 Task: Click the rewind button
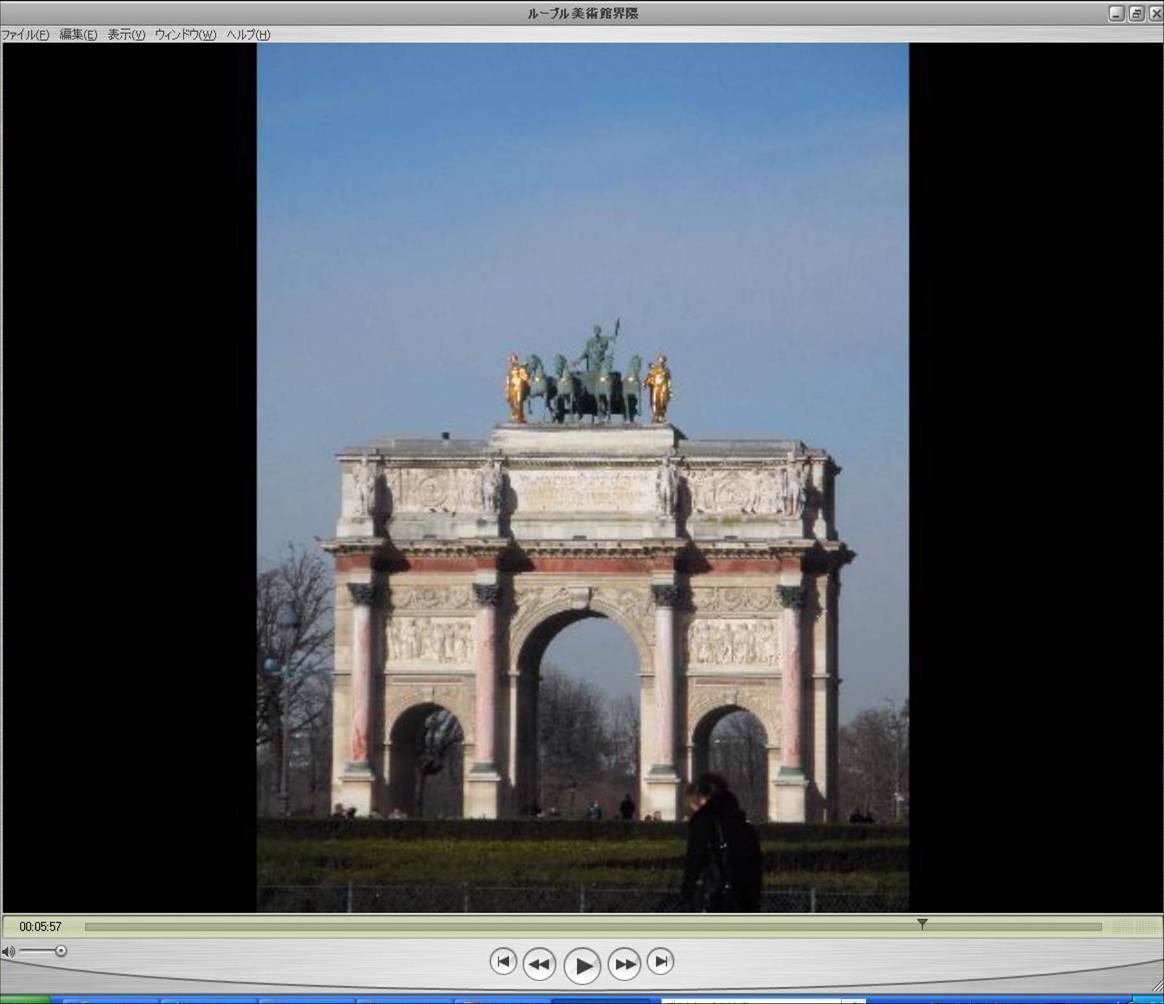(539, 964)
